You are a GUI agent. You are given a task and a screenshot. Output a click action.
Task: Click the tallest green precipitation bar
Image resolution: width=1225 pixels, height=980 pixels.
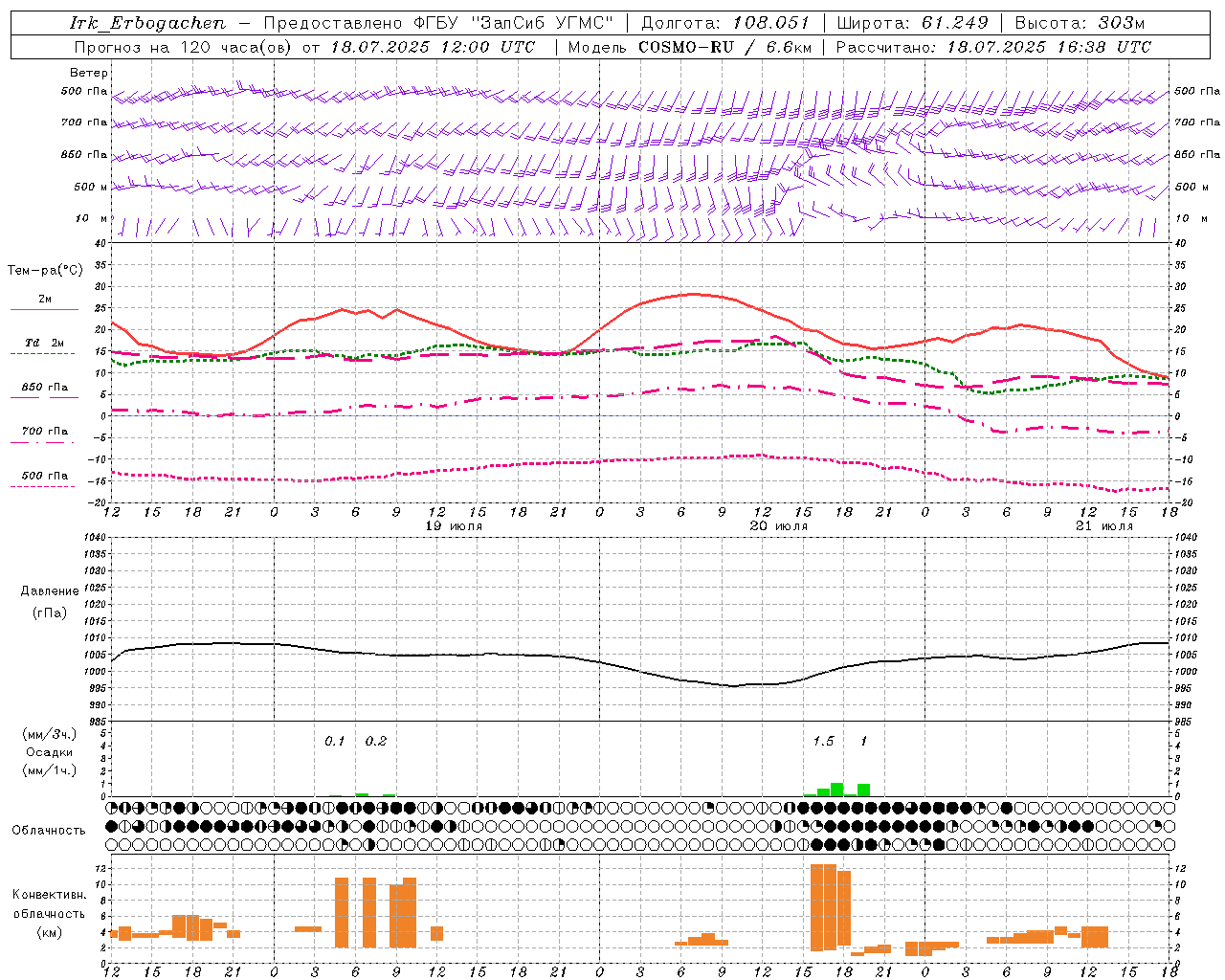pos(836,790)
